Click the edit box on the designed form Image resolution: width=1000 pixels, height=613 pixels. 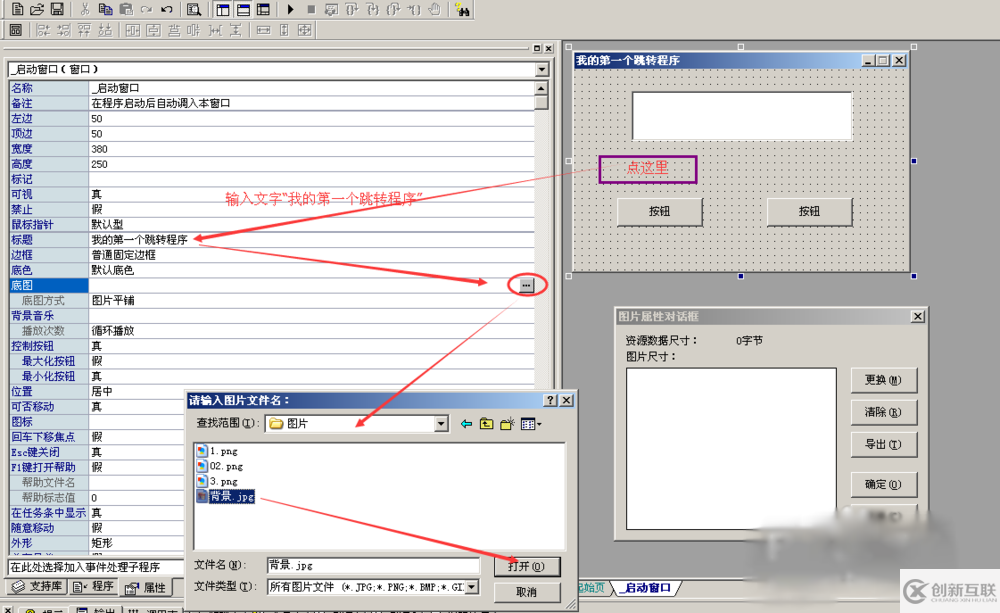pos(742,116)
